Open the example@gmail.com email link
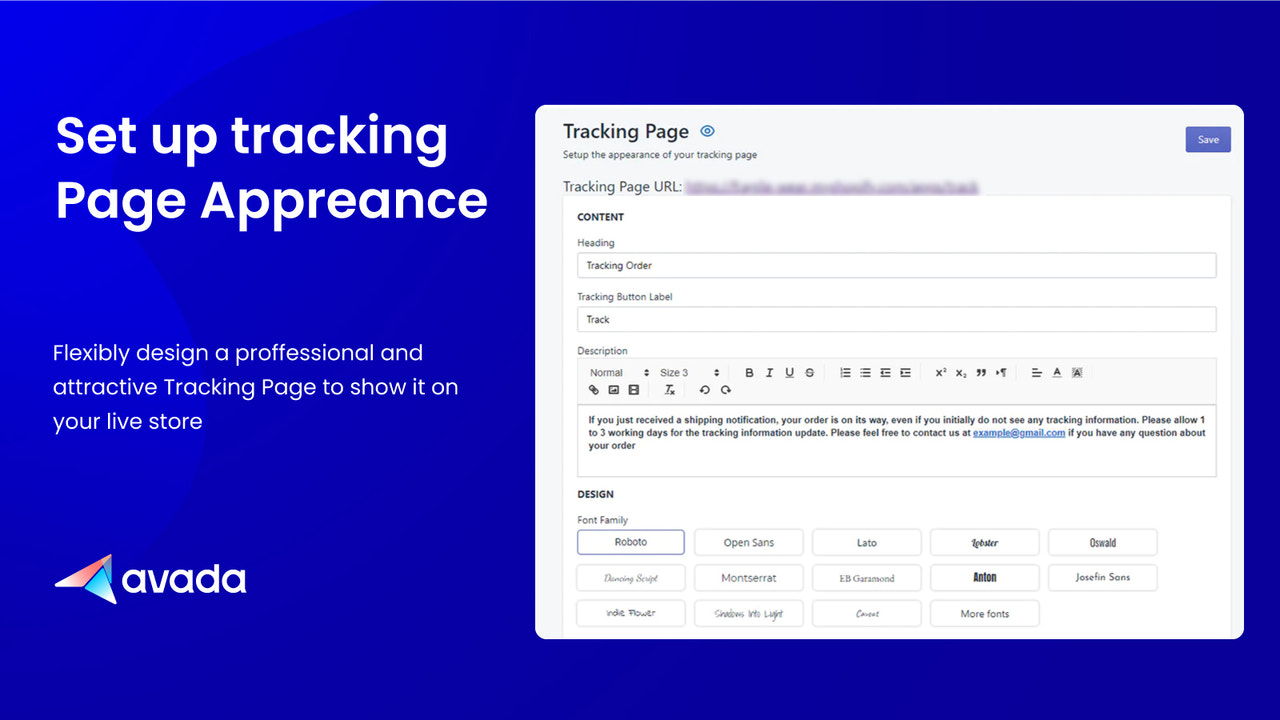Image resolution: width=1280 pixels, height=720 pixels. (1017, 432)
